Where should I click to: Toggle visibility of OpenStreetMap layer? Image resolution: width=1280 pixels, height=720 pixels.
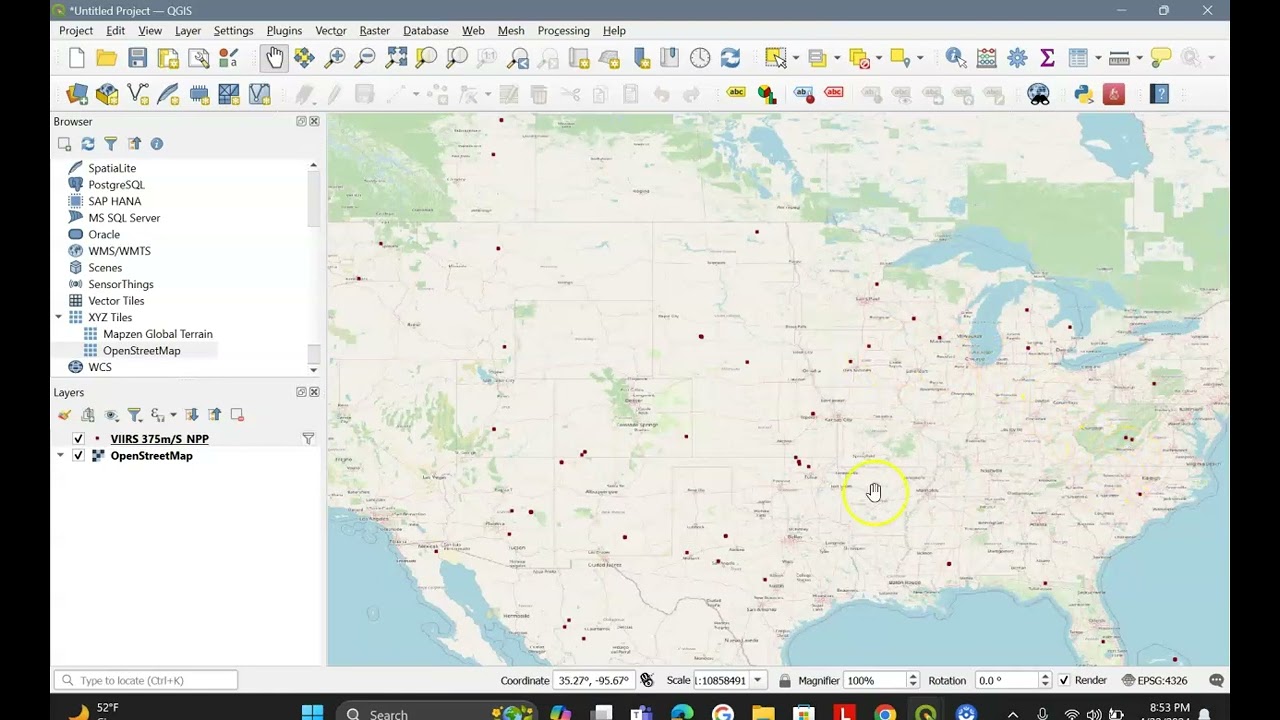pyautogui.click(x=78, y=456)
